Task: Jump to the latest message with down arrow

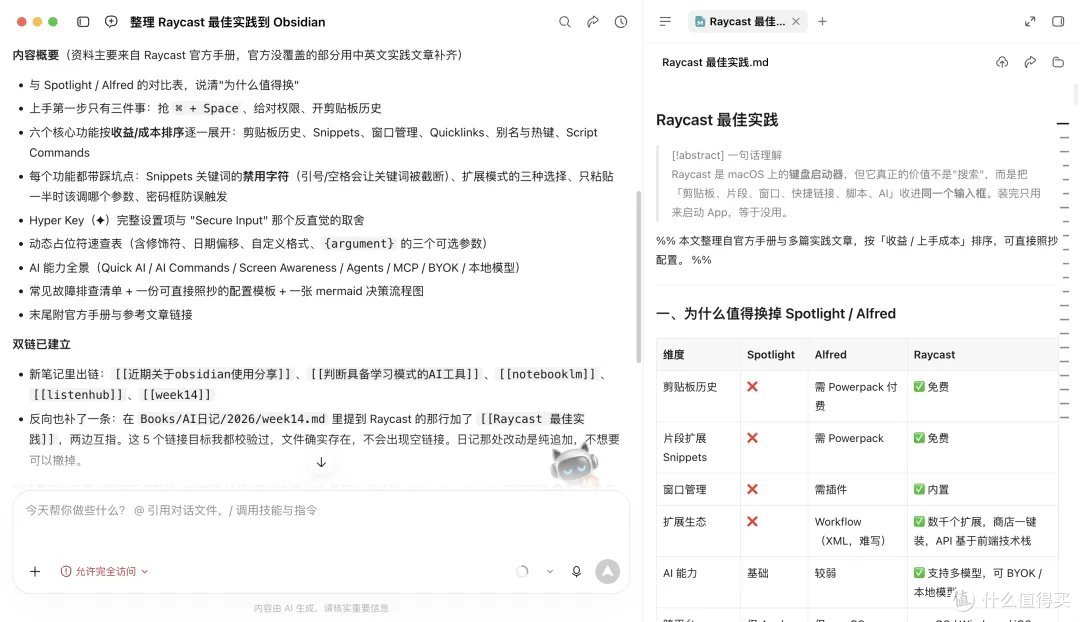Action: pyautogui.click(x=321, y=462)
